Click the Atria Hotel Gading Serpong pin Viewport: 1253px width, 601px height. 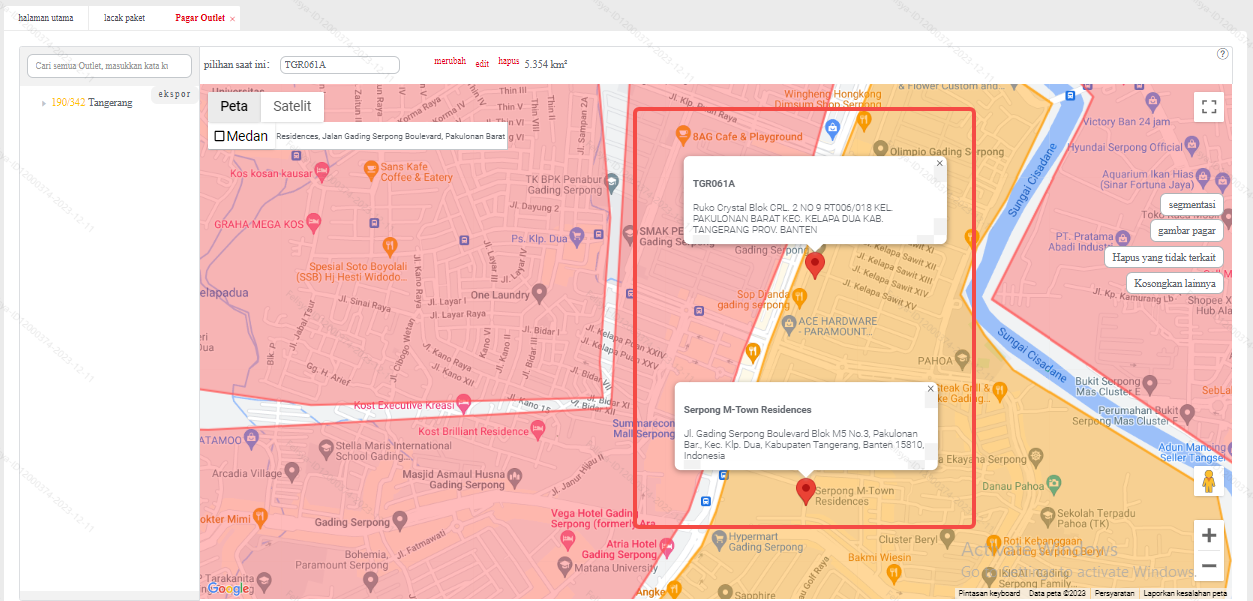tap(668, 545)
